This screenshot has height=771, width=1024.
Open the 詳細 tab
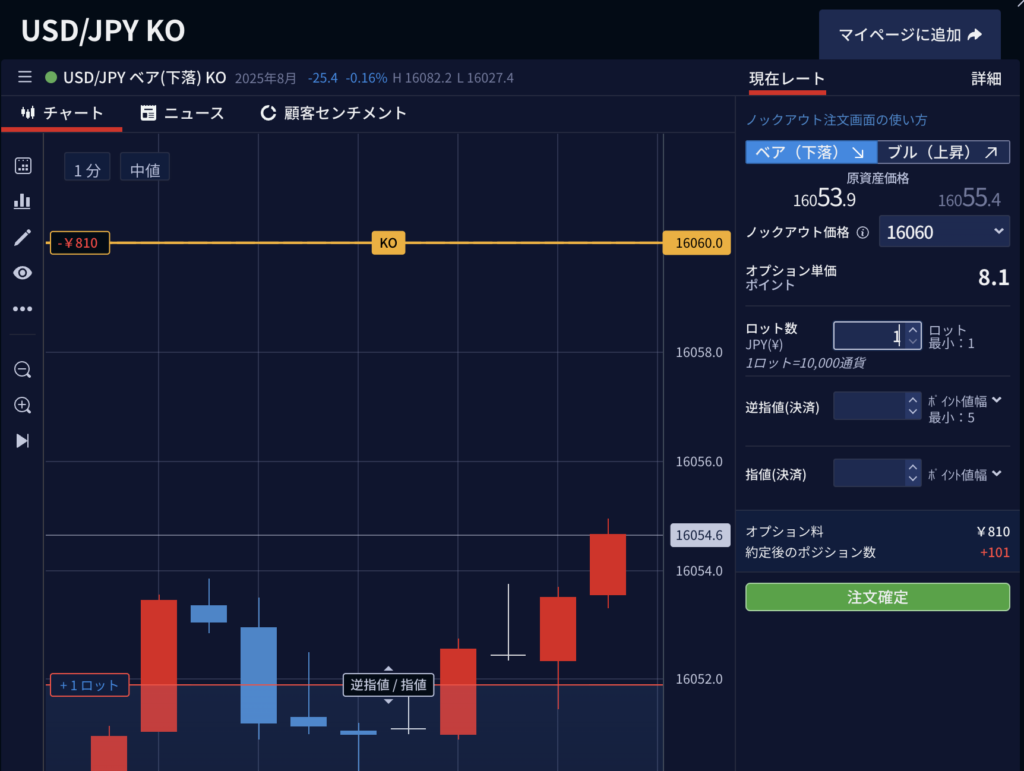tap(985, 79)
